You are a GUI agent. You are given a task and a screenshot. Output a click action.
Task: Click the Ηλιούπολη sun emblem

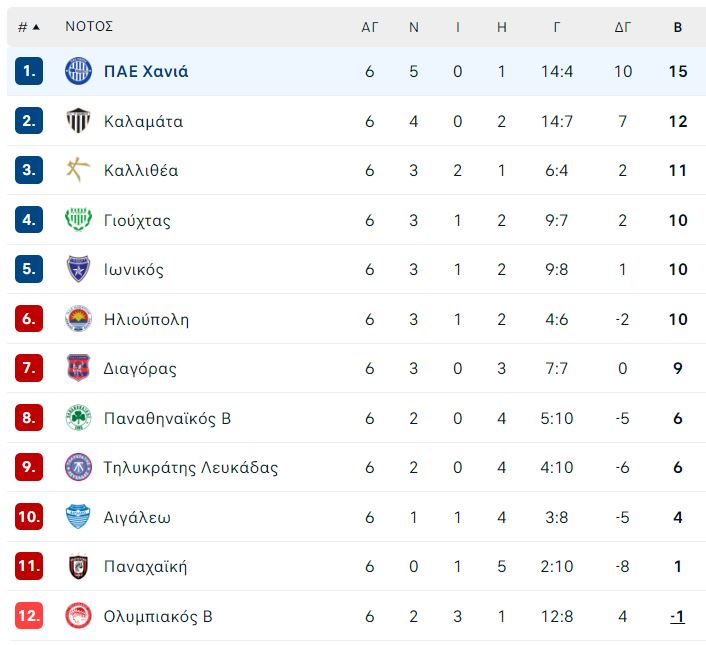tap(78, 319)
